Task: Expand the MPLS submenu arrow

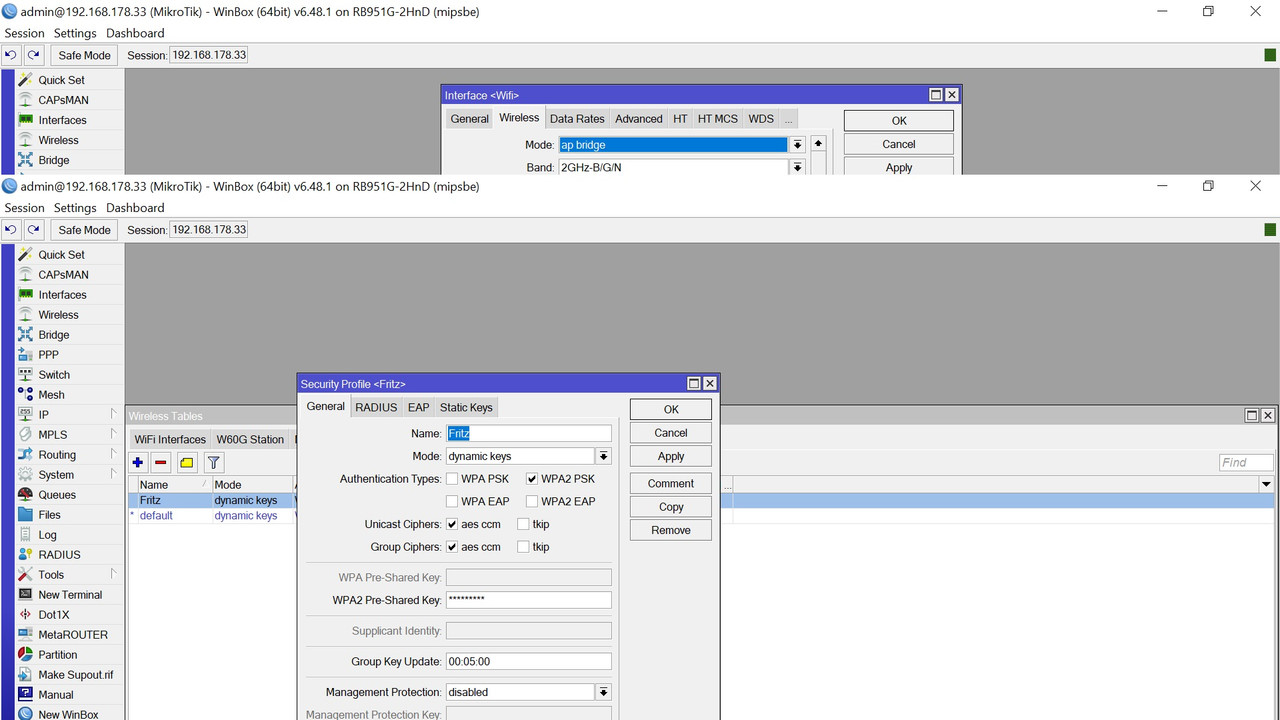Action: point(113,434)
